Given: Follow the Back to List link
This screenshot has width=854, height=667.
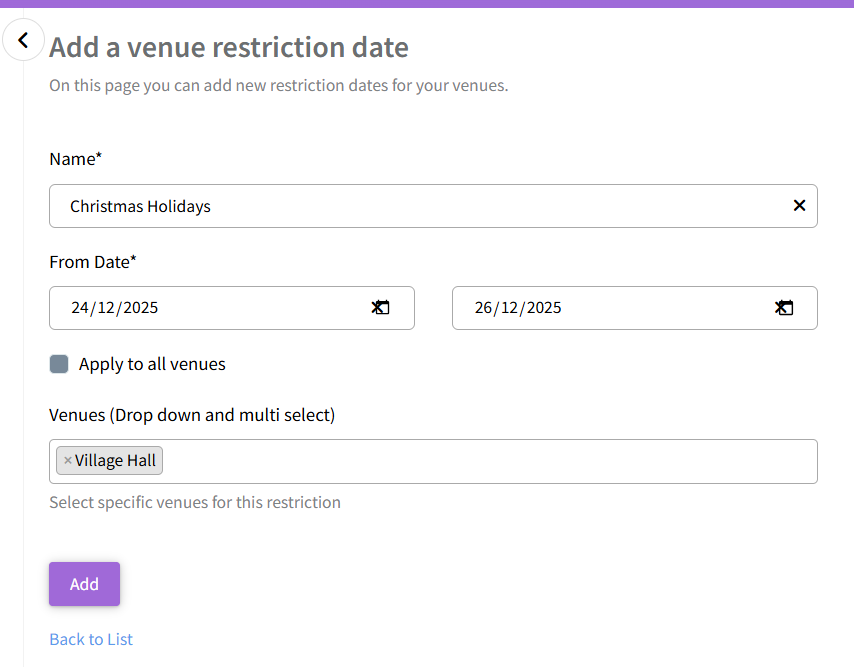Looking at the screenshot, I should 91,639.
